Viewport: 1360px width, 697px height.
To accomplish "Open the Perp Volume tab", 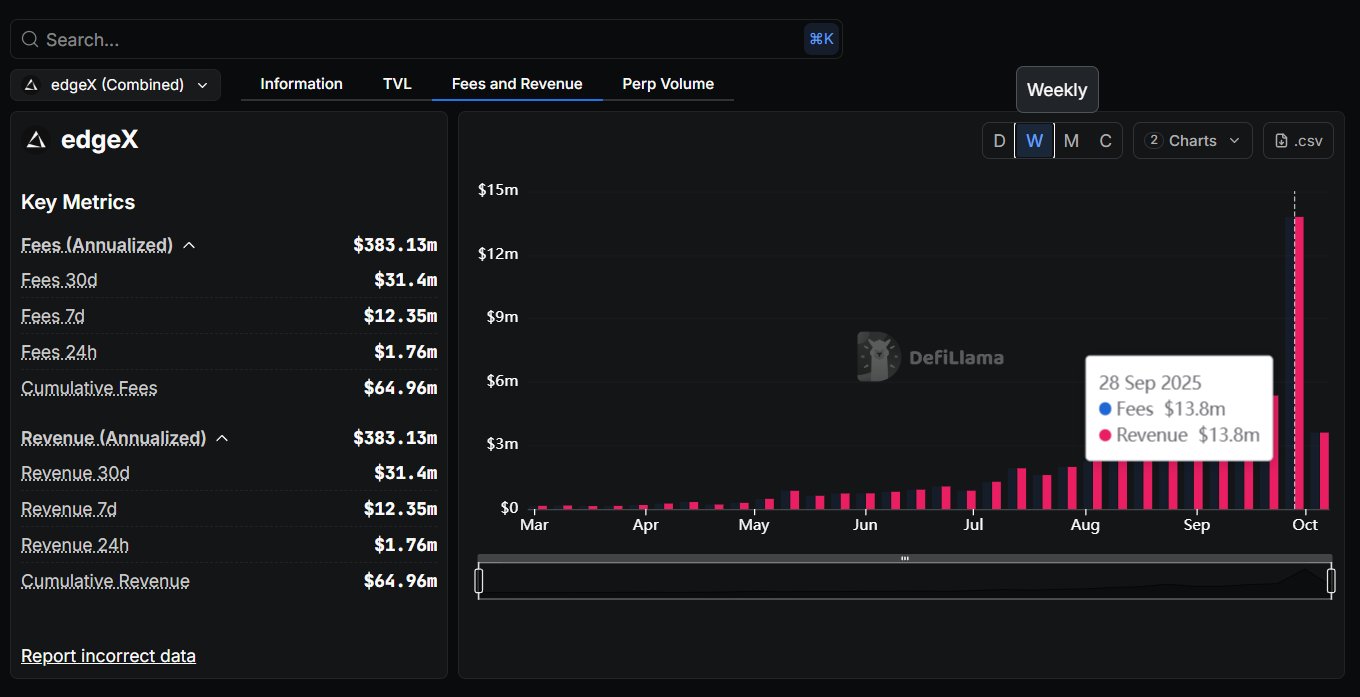I will tap(667, 84).
